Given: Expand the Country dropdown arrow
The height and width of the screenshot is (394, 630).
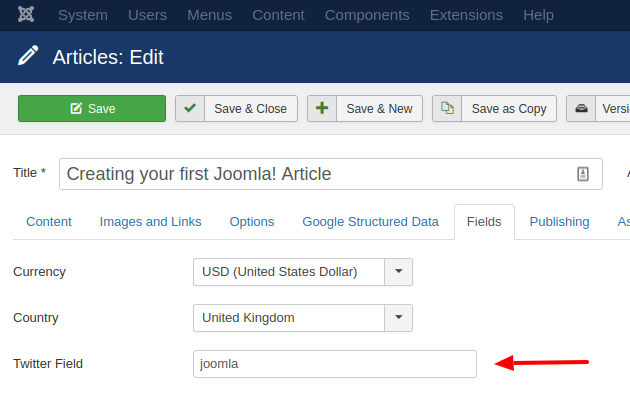Looking at the screenshot, I should click(399, 318).
